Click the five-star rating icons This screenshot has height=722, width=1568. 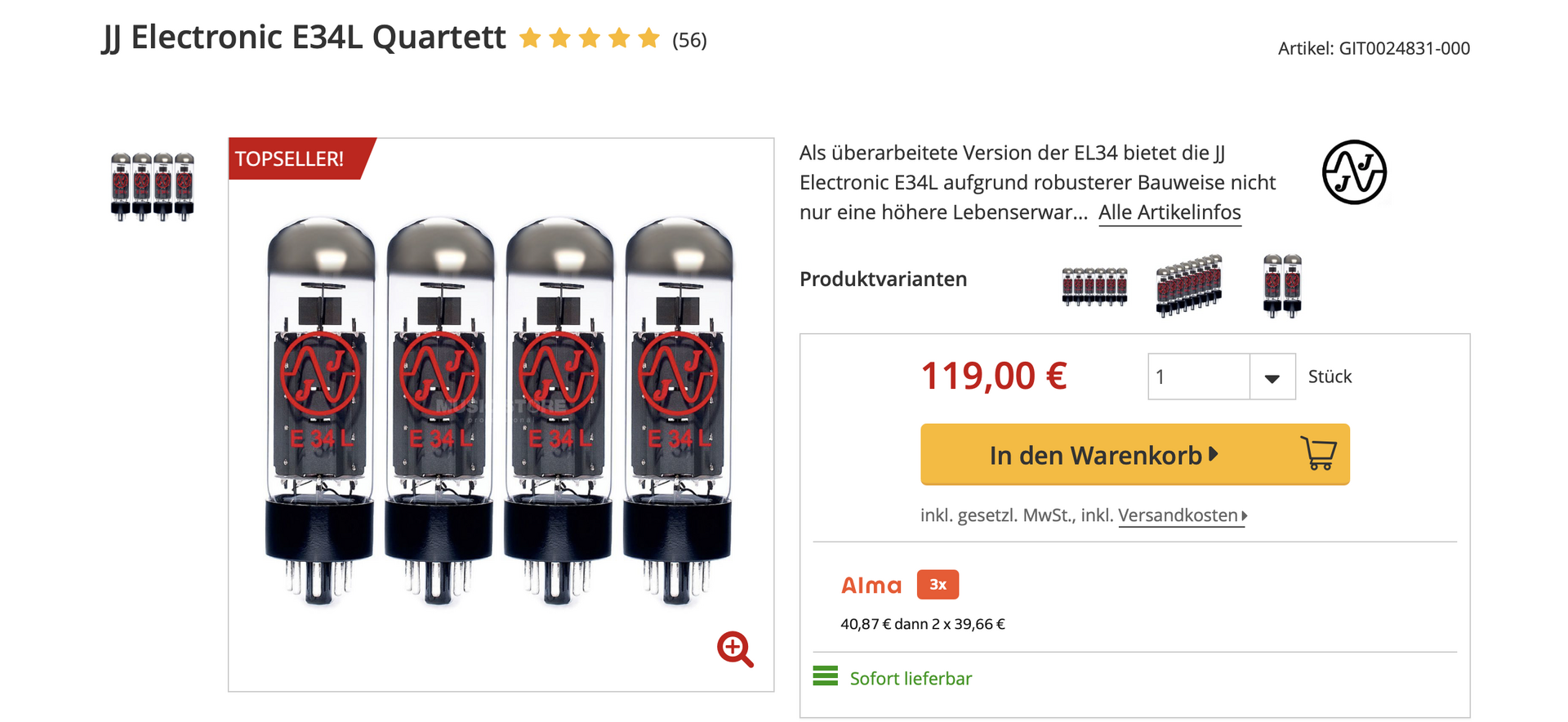(x=589, y=38)
